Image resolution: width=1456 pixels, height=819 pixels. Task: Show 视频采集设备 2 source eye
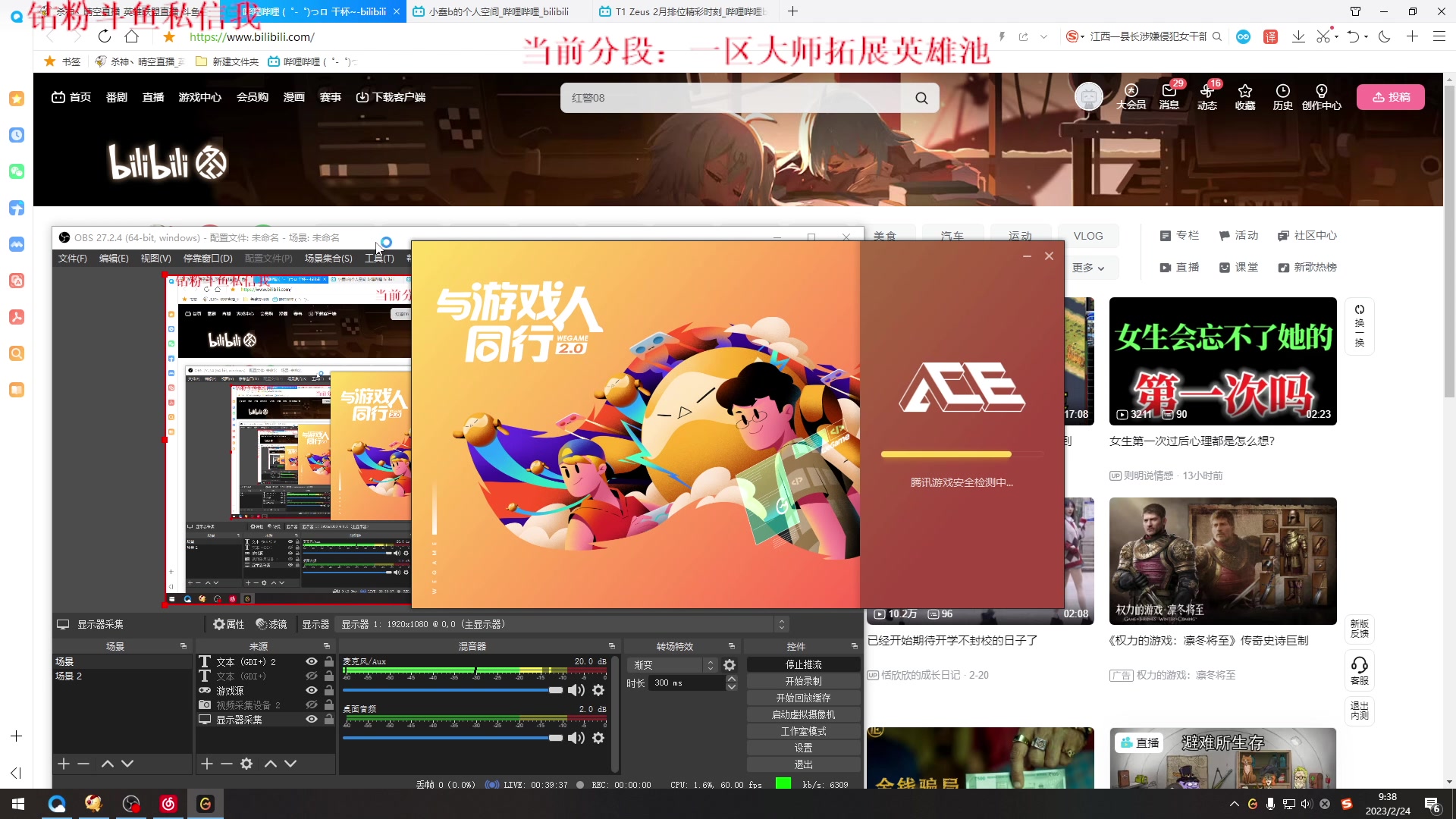tap(311, 704)
